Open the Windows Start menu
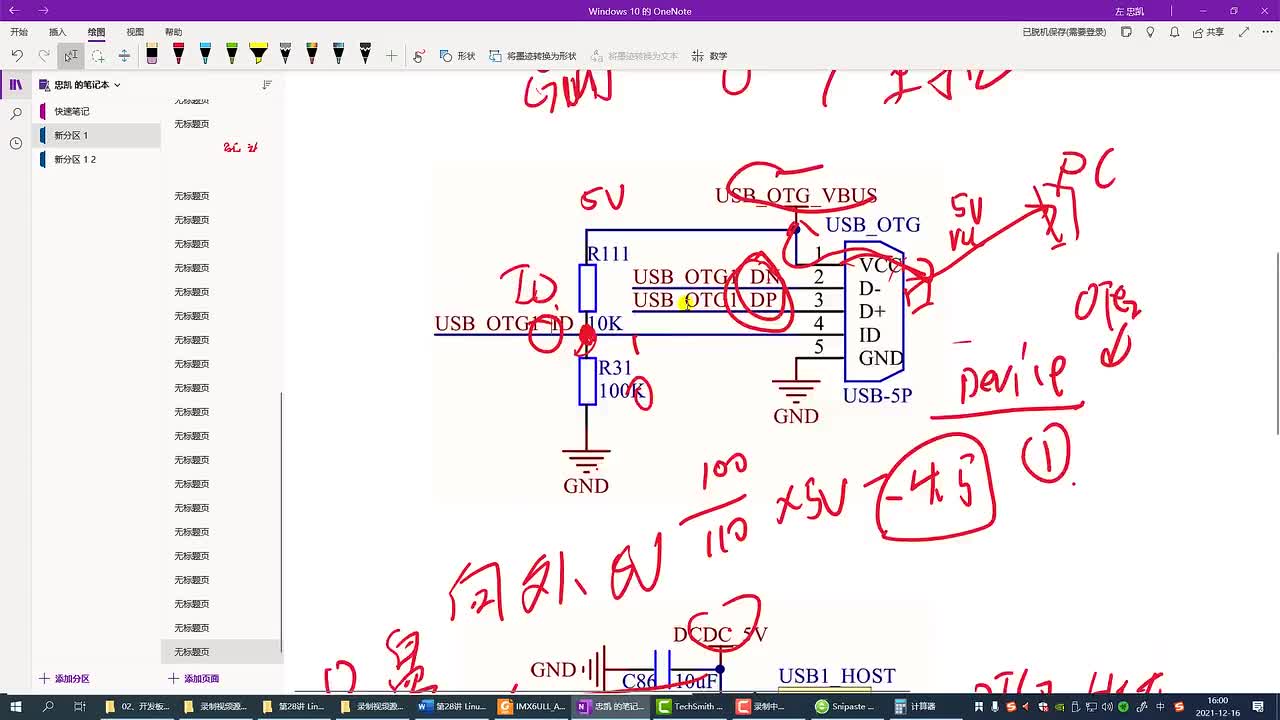 15,706
